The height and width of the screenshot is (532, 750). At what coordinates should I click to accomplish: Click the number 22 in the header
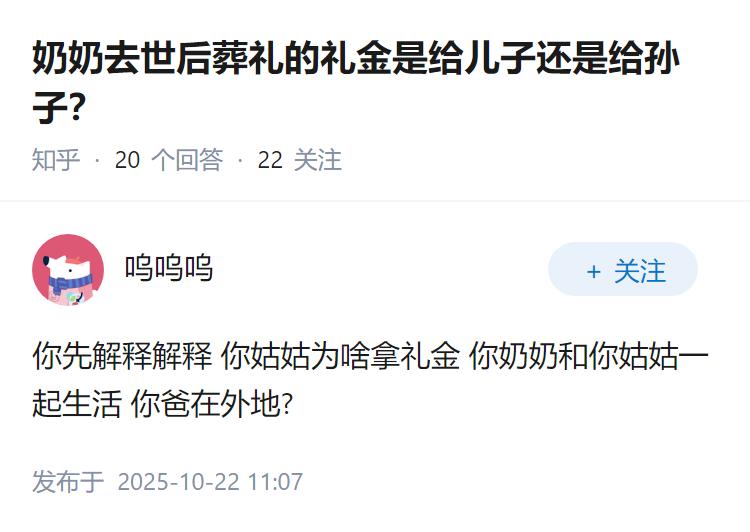pos(270,160)
